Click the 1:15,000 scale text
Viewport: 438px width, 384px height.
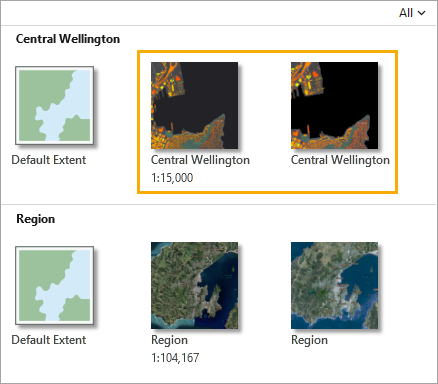(x=172, y=178)
